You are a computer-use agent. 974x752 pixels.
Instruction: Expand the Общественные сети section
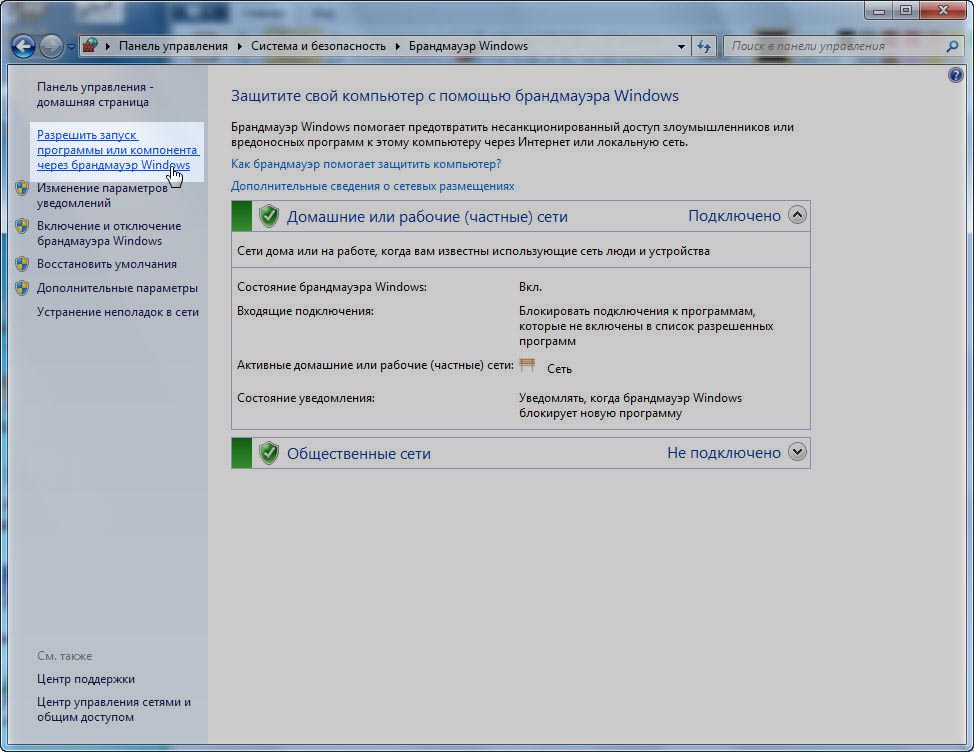[797, 452]
